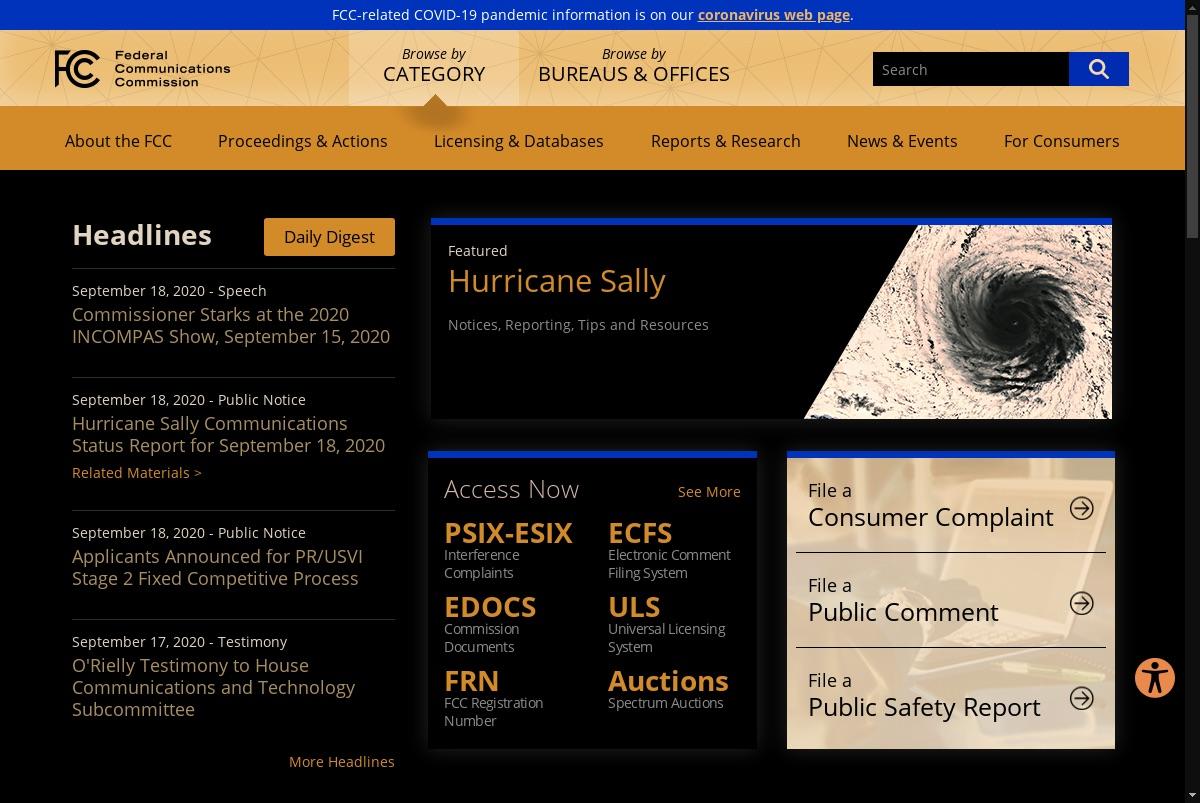Image resolution: width=1200 pixels, height=803 pixels.
Task: Open For Consumers menu
Action: tap(1062, 141)
